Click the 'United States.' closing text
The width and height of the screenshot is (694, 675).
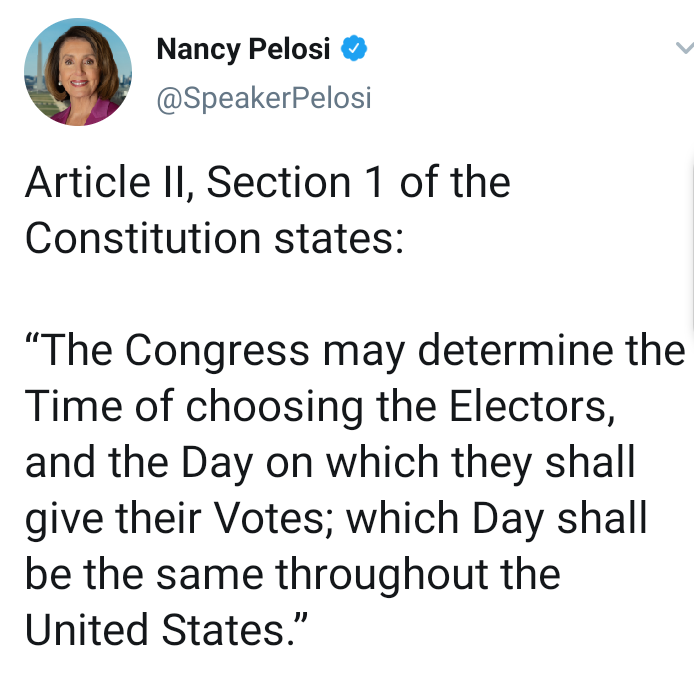163,631
